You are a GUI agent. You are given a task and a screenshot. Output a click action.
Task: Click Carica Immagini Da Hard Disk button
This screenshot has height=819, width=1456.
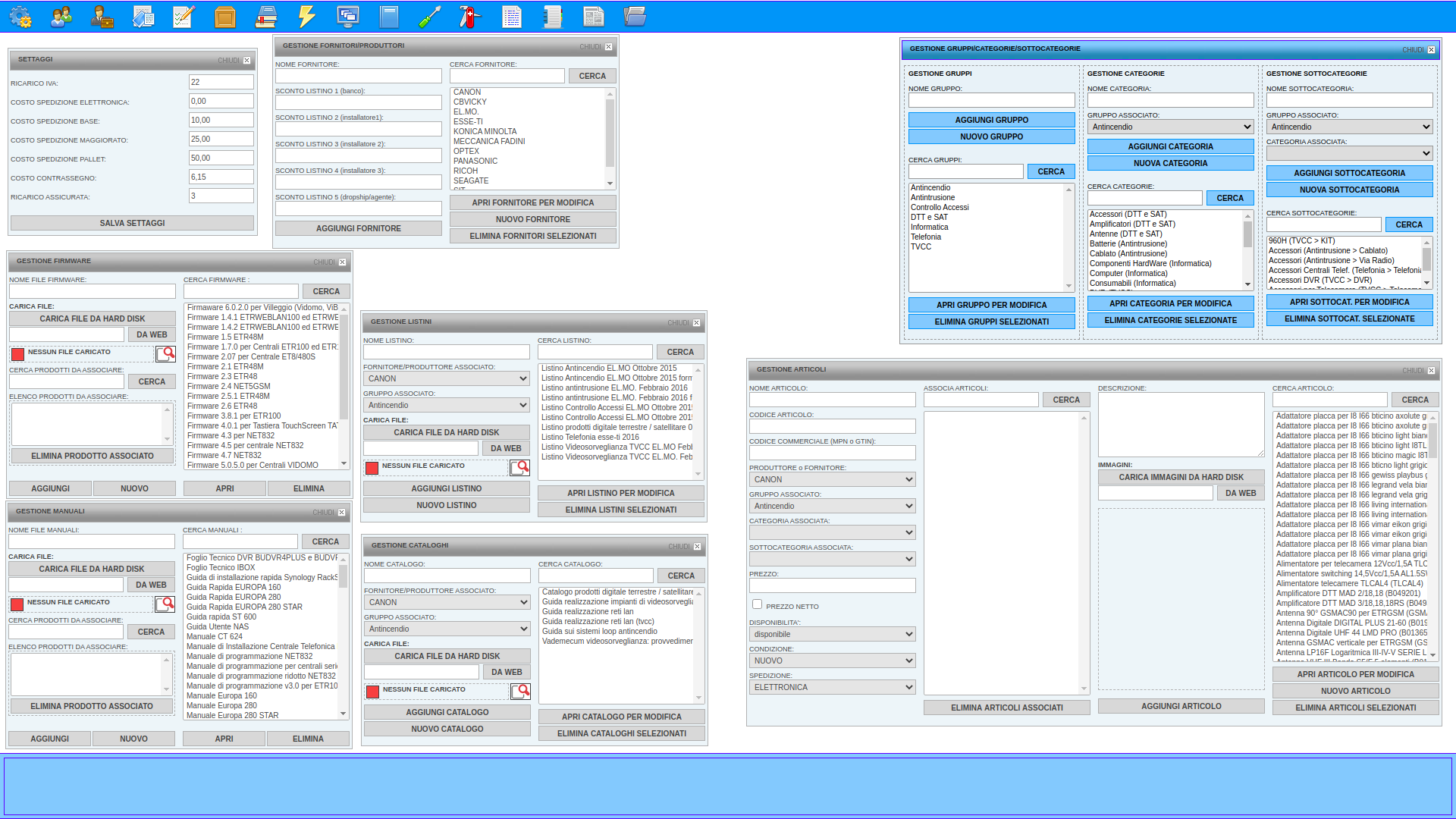[x=1181, y=477]
